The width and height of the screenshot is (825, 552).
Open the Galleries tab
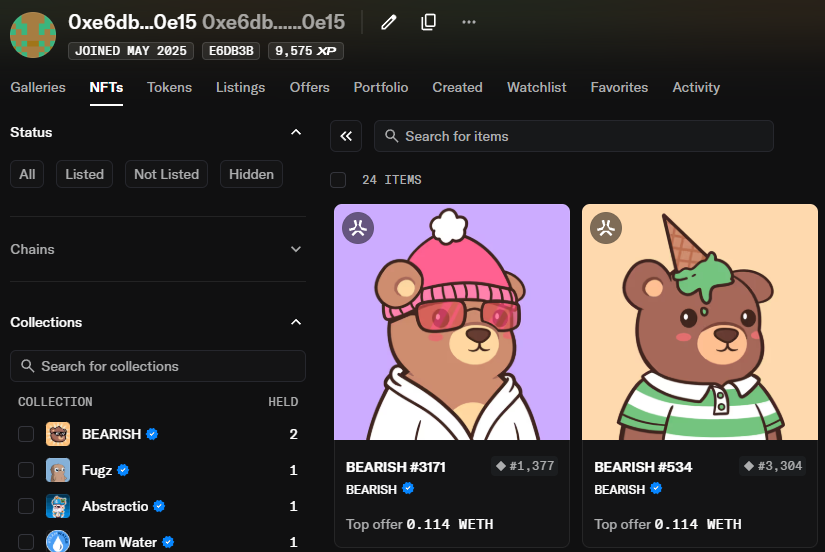[38, 87]
